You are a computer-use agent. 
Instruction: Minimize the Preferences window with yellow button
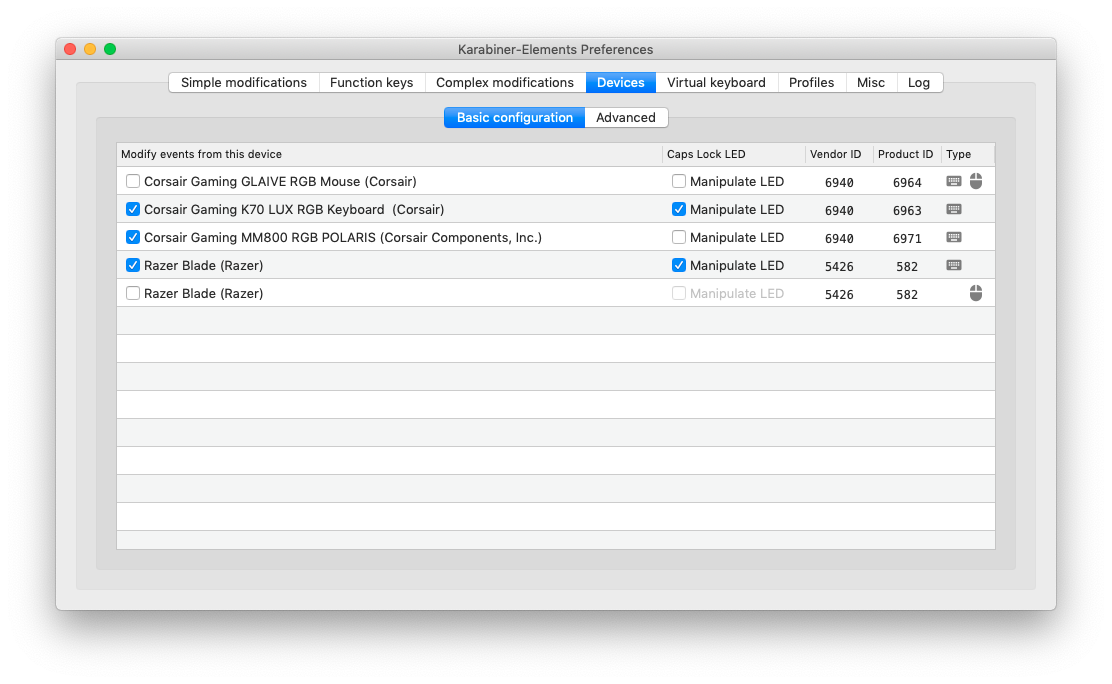(x=90, y=49)
